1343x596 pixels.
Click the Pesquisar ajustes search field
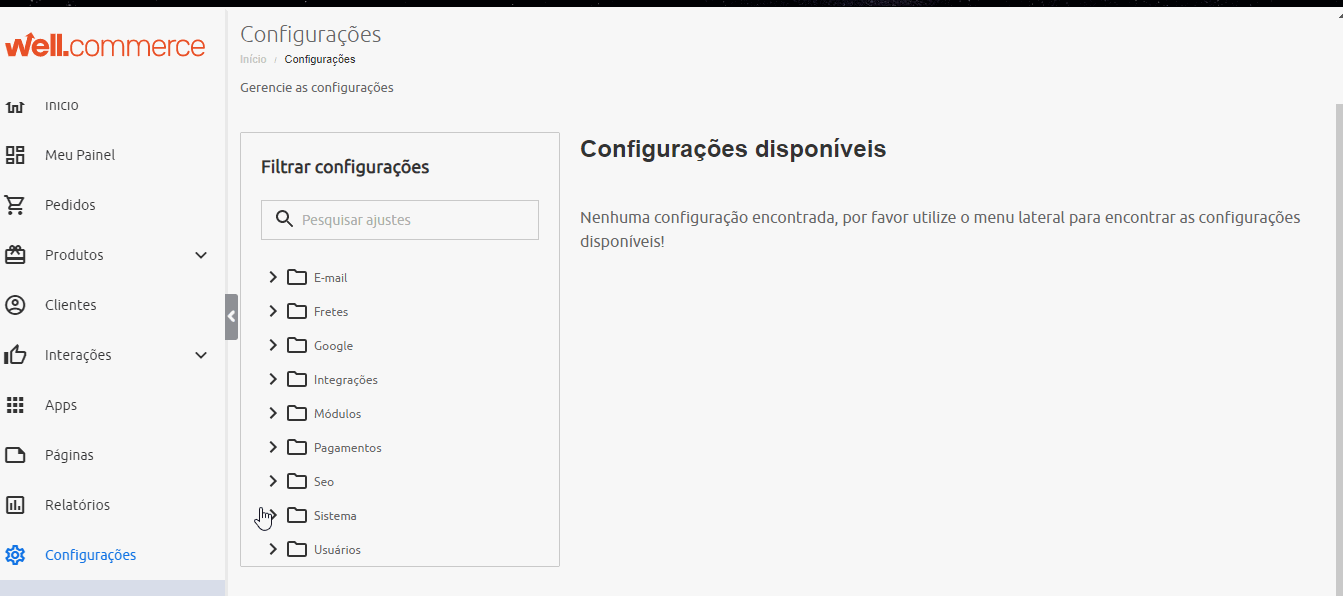click(x=400, y=220)
